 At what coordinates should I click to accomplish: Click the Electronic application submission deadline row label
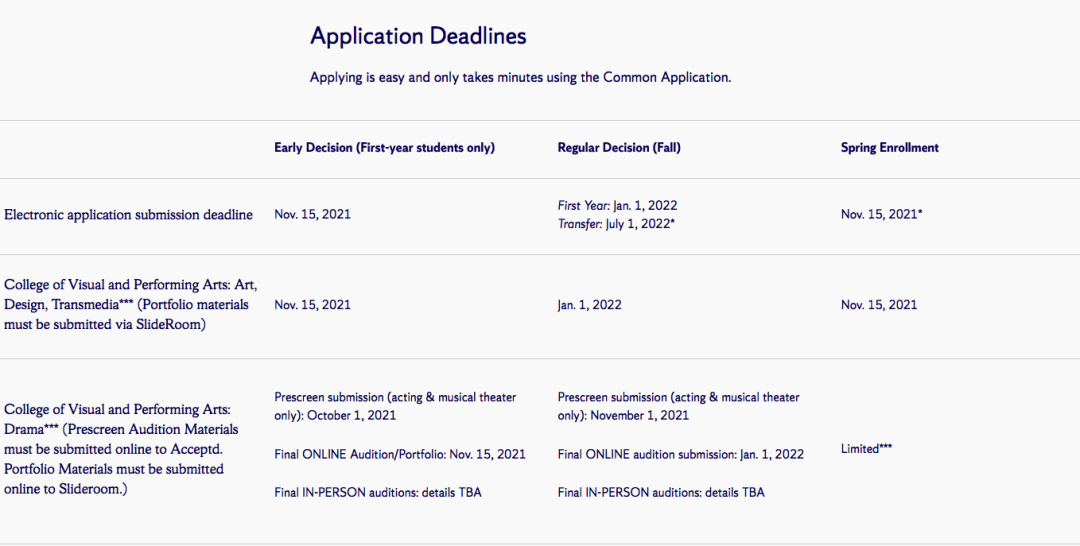pos(128,215)
